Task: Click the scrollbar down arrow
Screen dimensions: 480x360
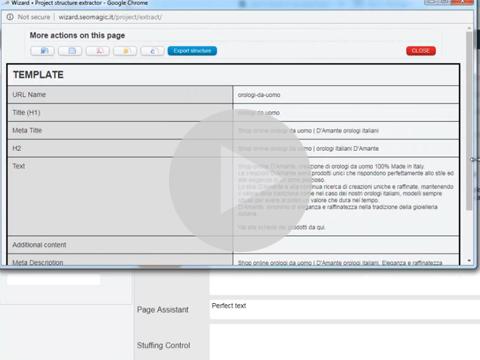Action: click(x=469, y=261)
